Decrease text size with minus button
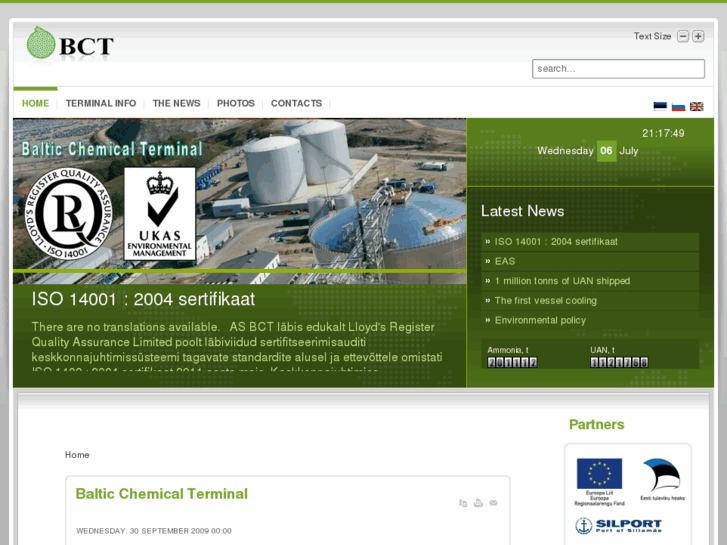This screenshot has width=727, height=545. [683, 36]
